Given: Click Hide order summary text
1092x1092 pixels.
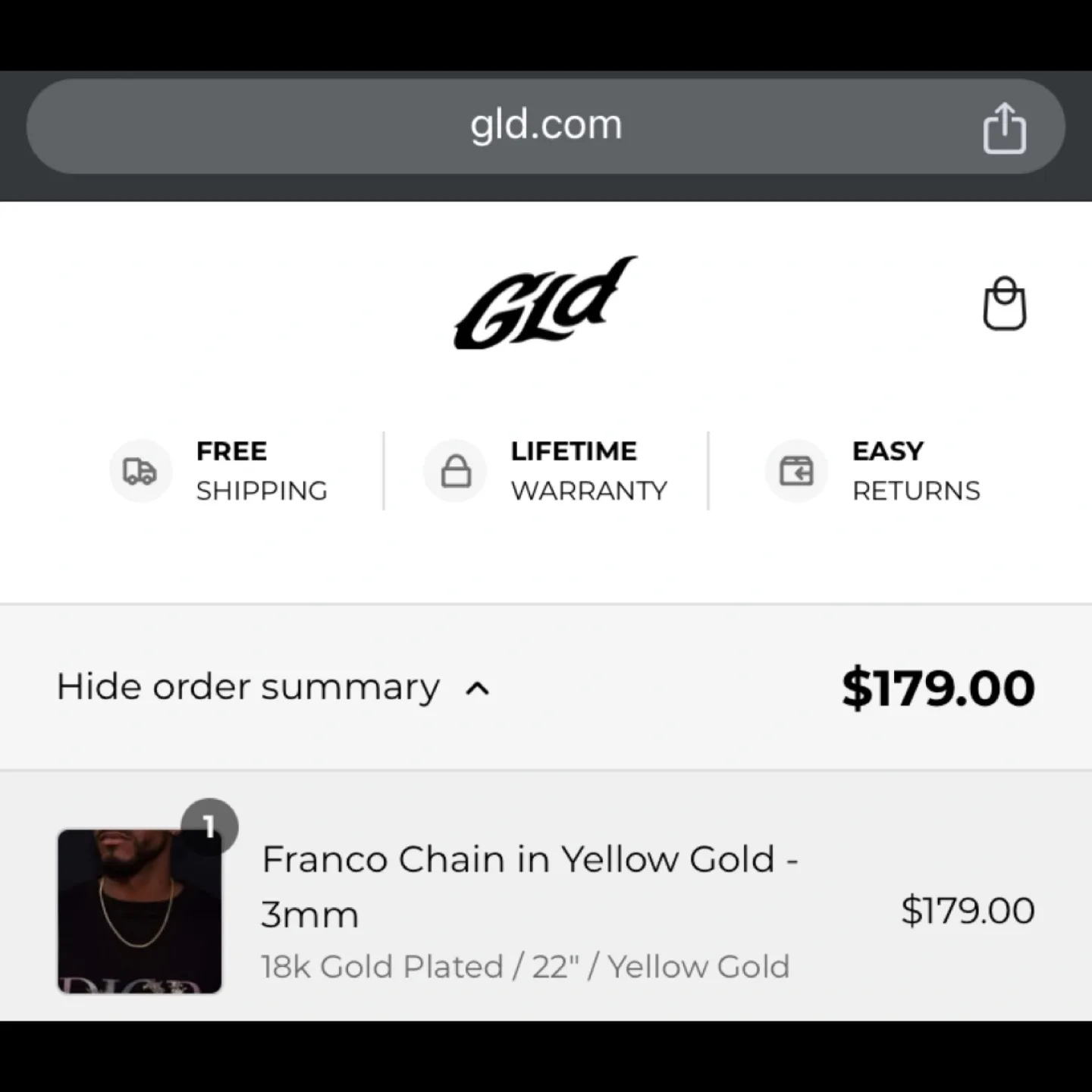Looking at the screenshot, I should 245,686.
